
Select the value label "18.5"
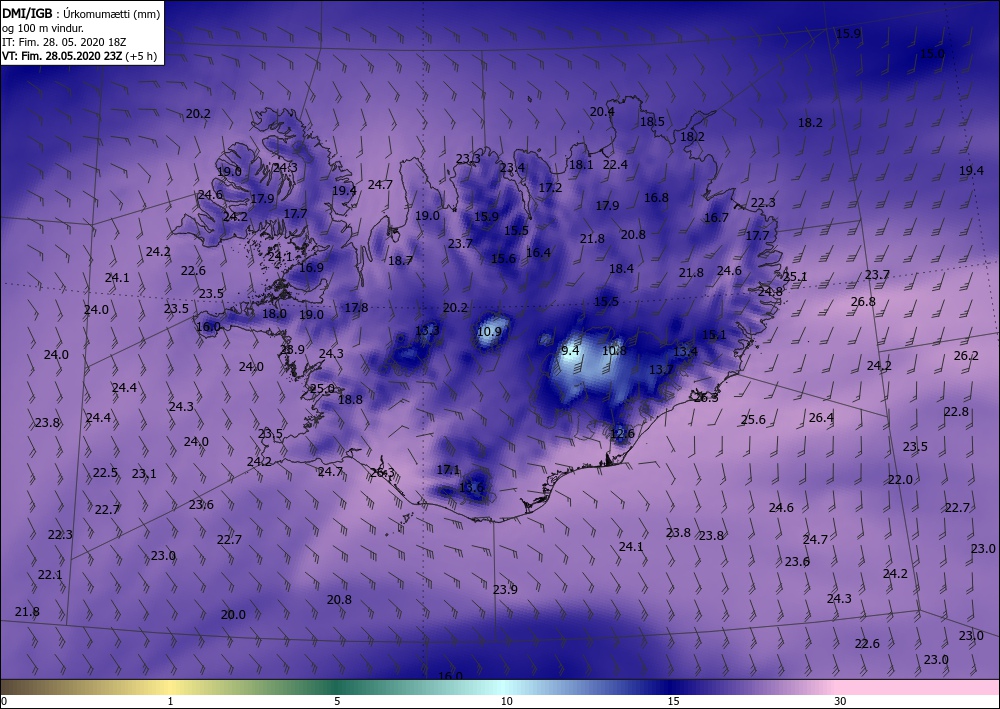[x=652, y=121]
